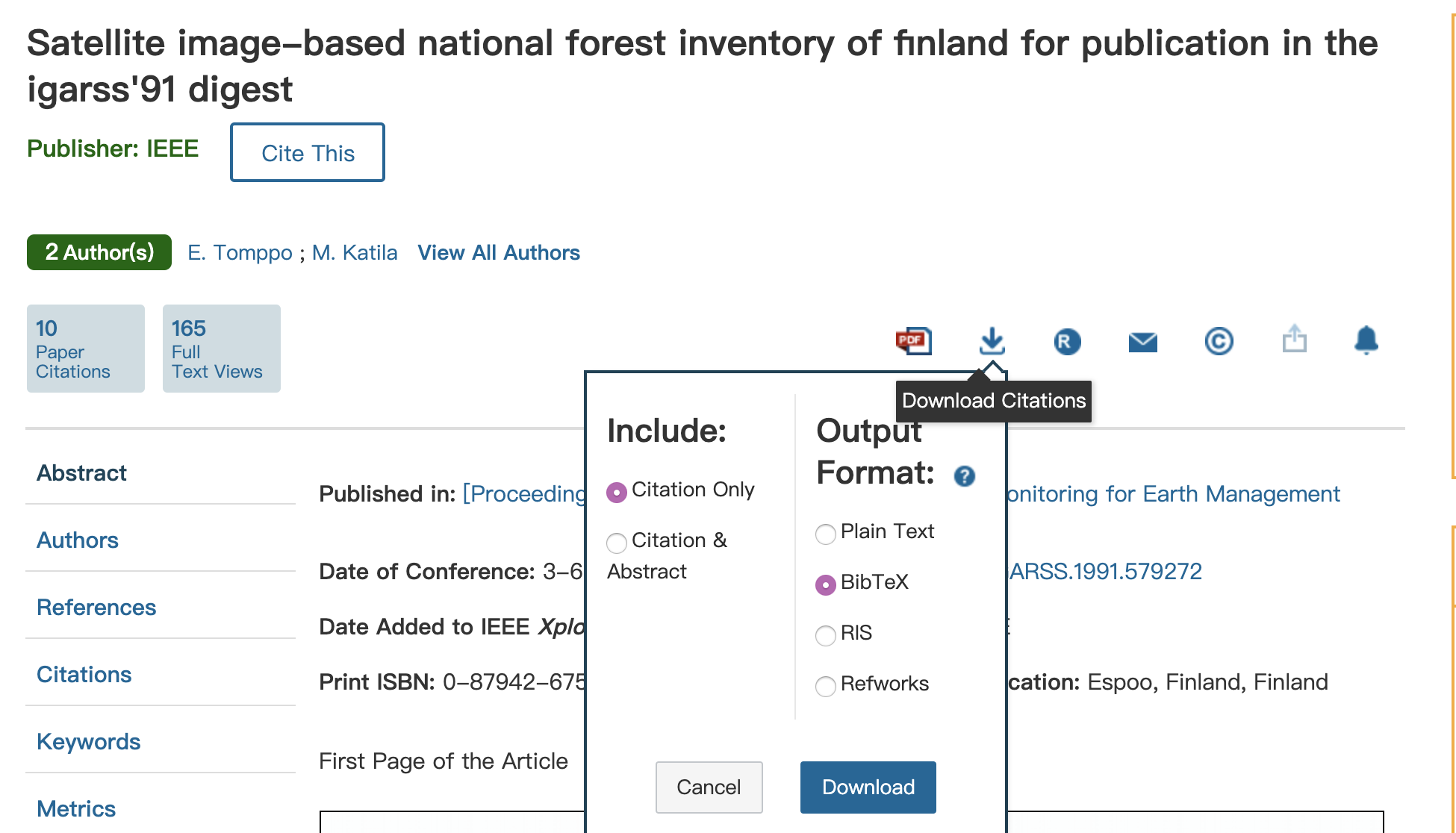Click the Download Citations arrow icon
1456x833 pixels.
[992, 341]
